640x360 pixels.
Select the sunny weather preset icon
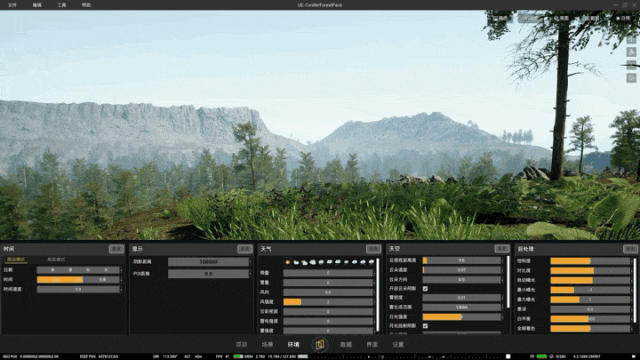[288, 262]
